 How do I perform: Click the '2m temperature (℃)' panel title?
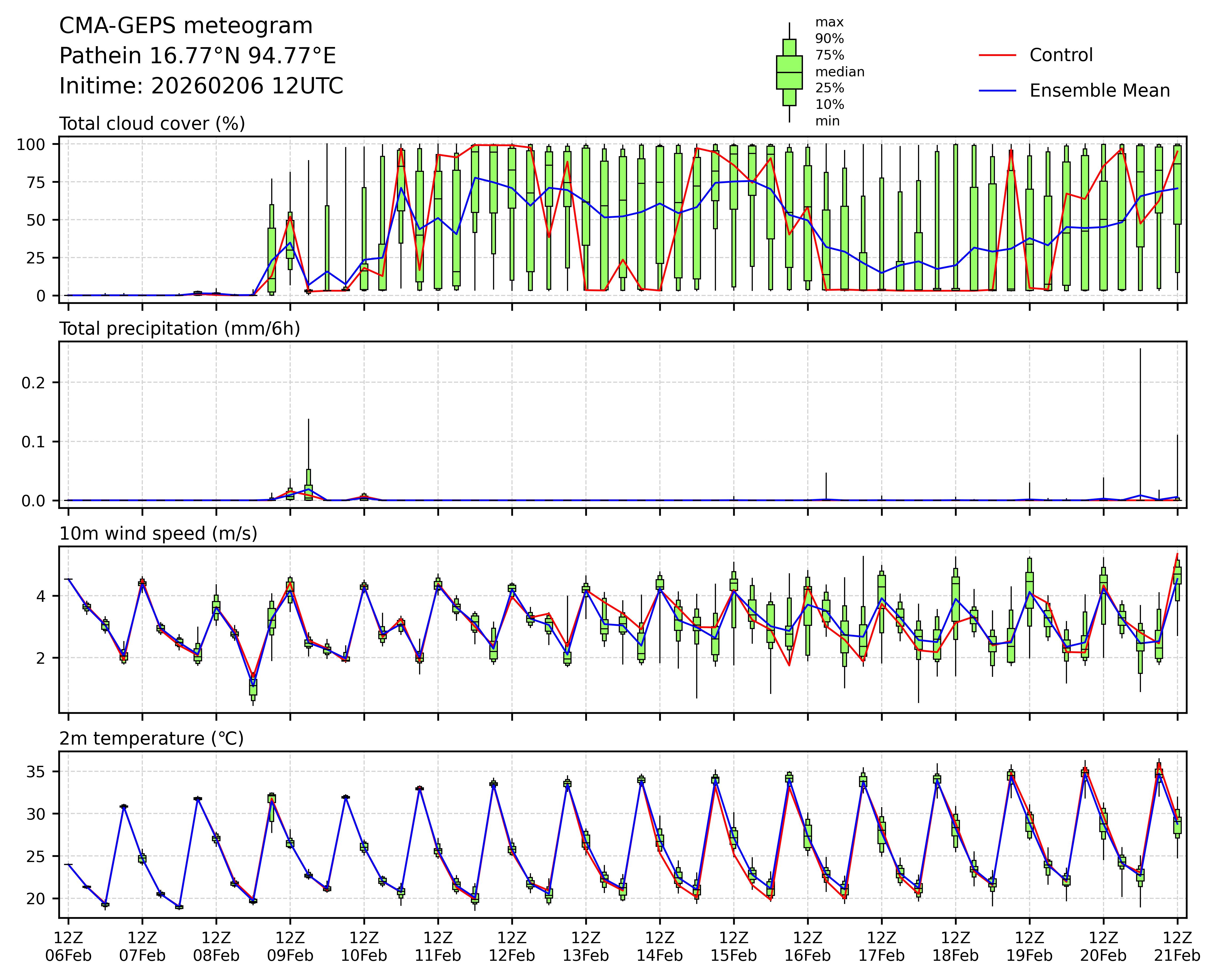tap(151, 738)
